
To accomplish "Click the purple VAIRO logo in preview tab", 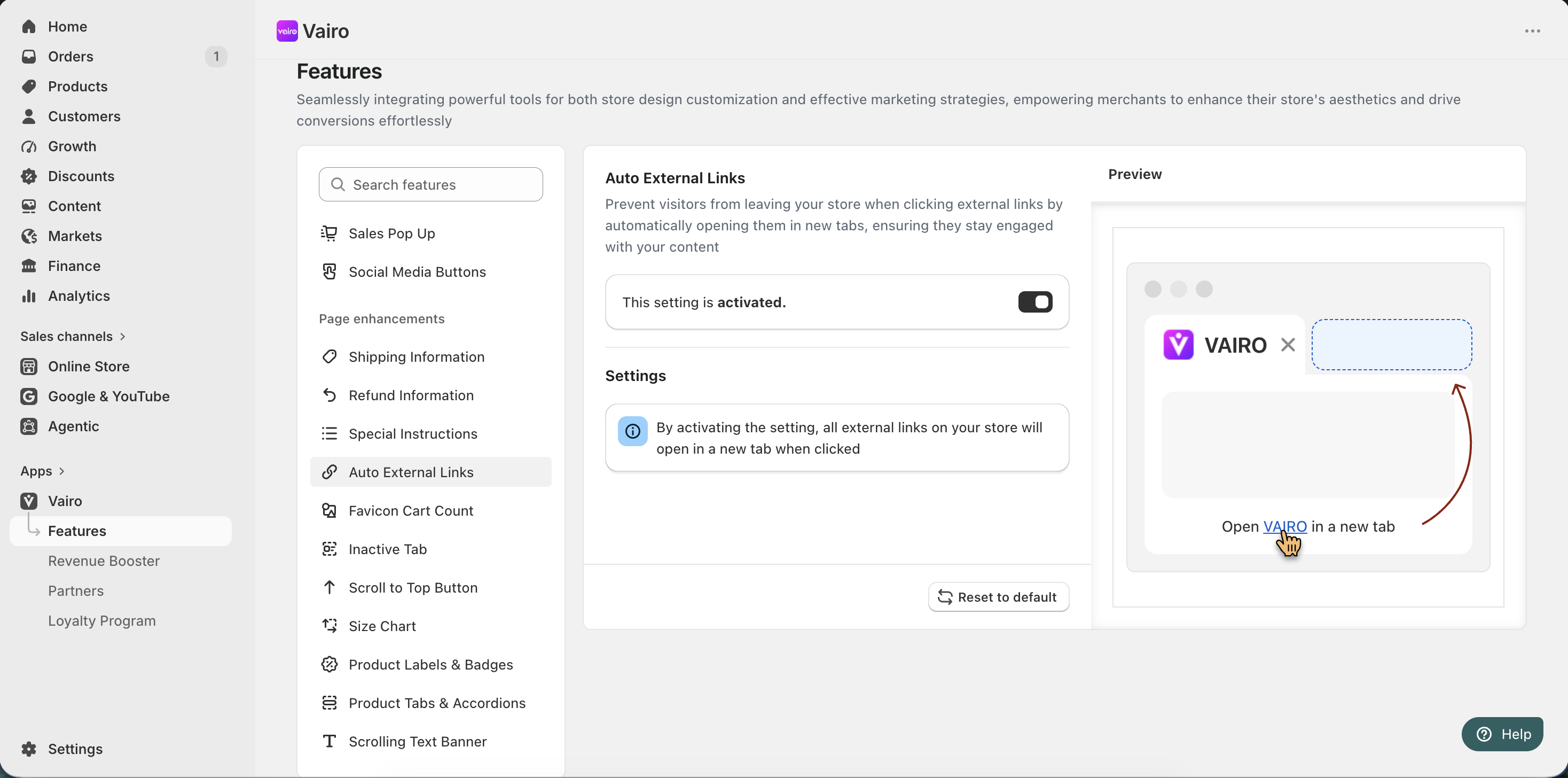I will (1179, 345).
